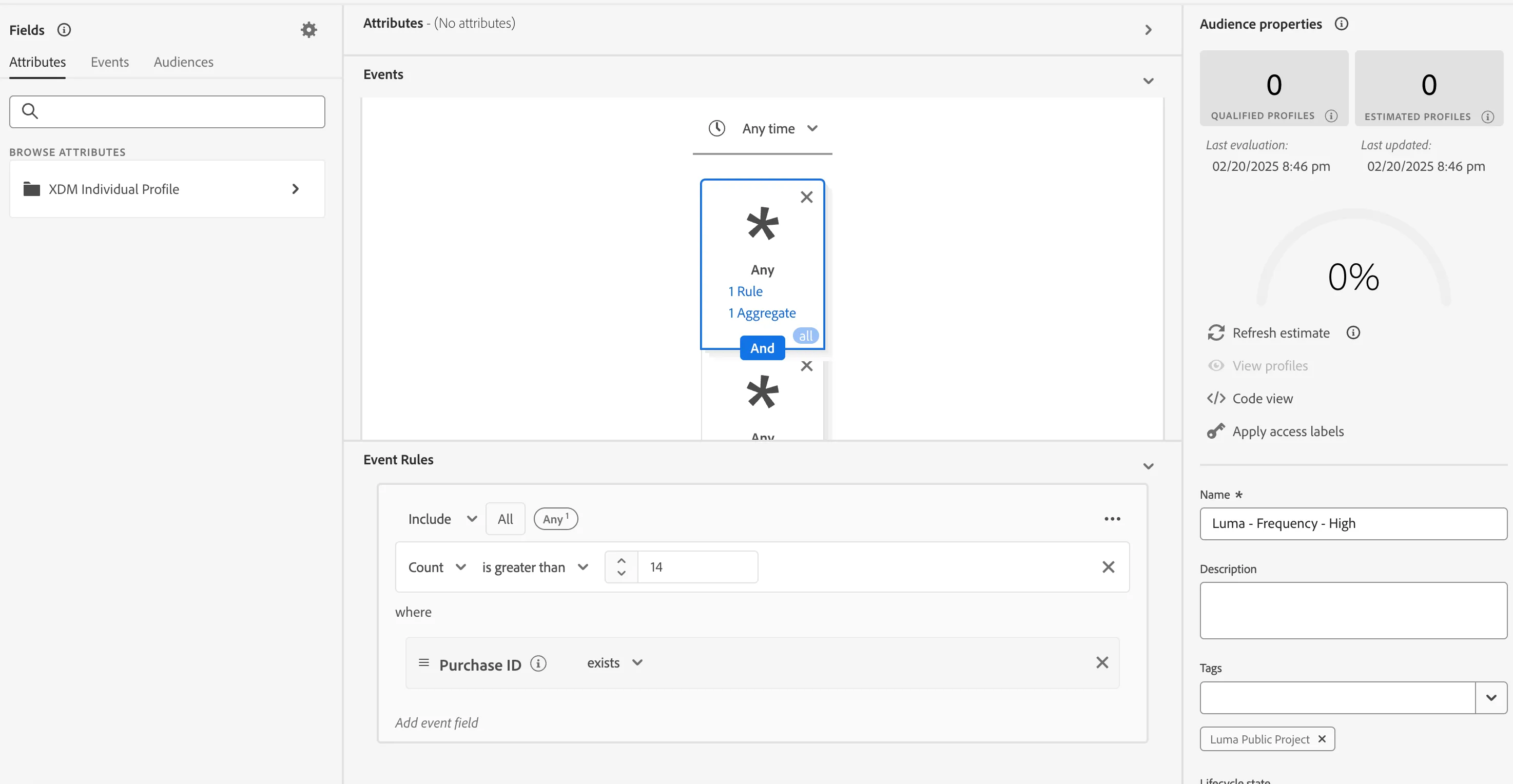Select the first Any event asterisk card
The width and height of the screenshot is (1513, 784).
(762, 264)
